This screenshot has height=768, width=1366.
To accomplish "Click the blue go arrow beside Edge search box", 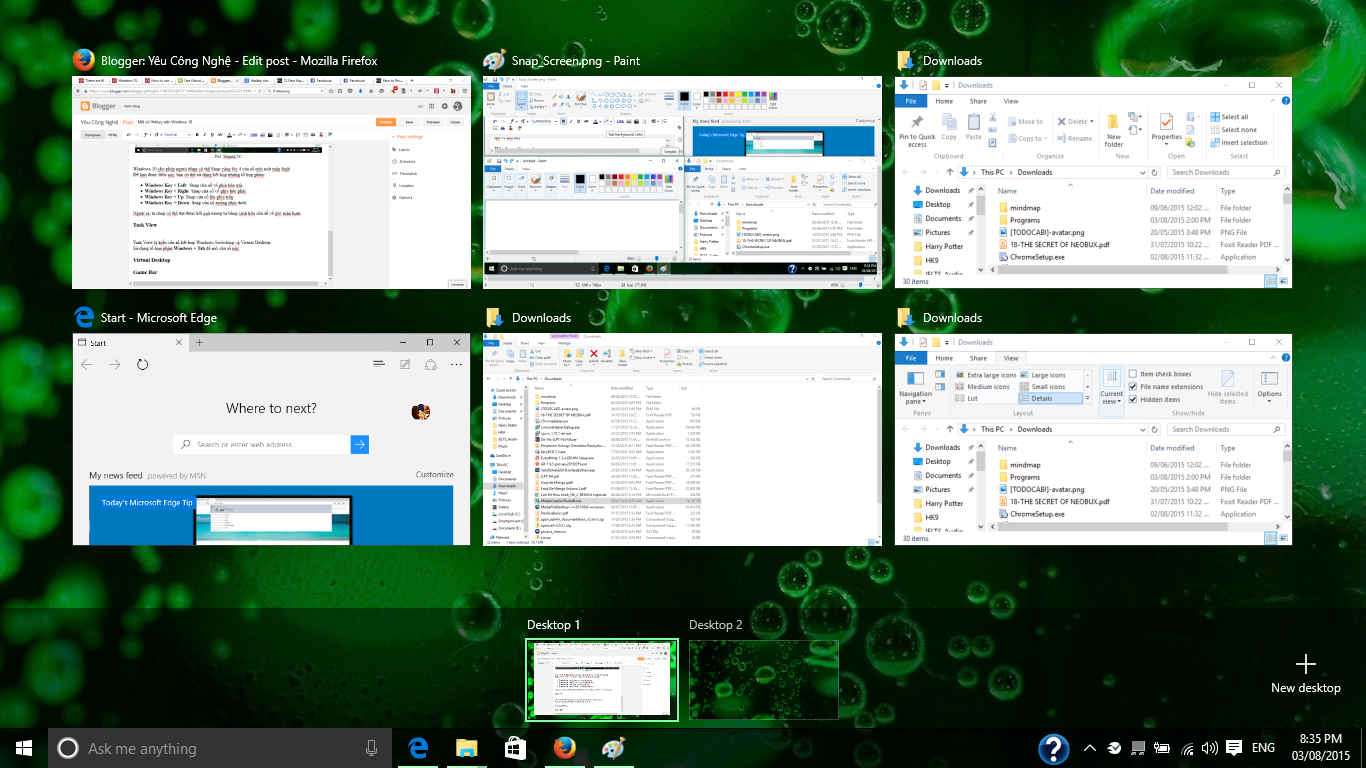I will (x=360, y=445).
